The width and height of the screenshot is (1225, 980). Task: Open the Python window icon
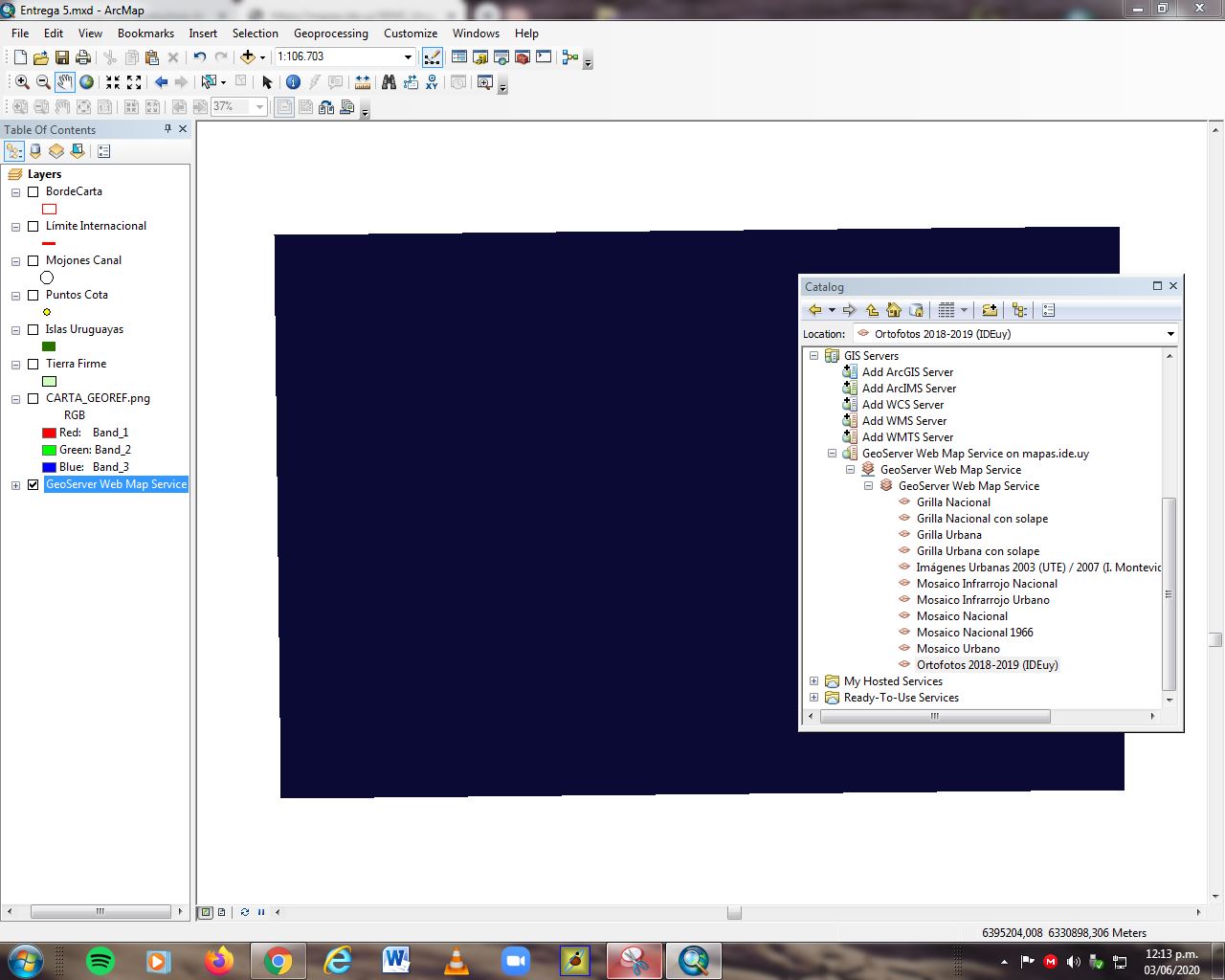tap(544, 57)
